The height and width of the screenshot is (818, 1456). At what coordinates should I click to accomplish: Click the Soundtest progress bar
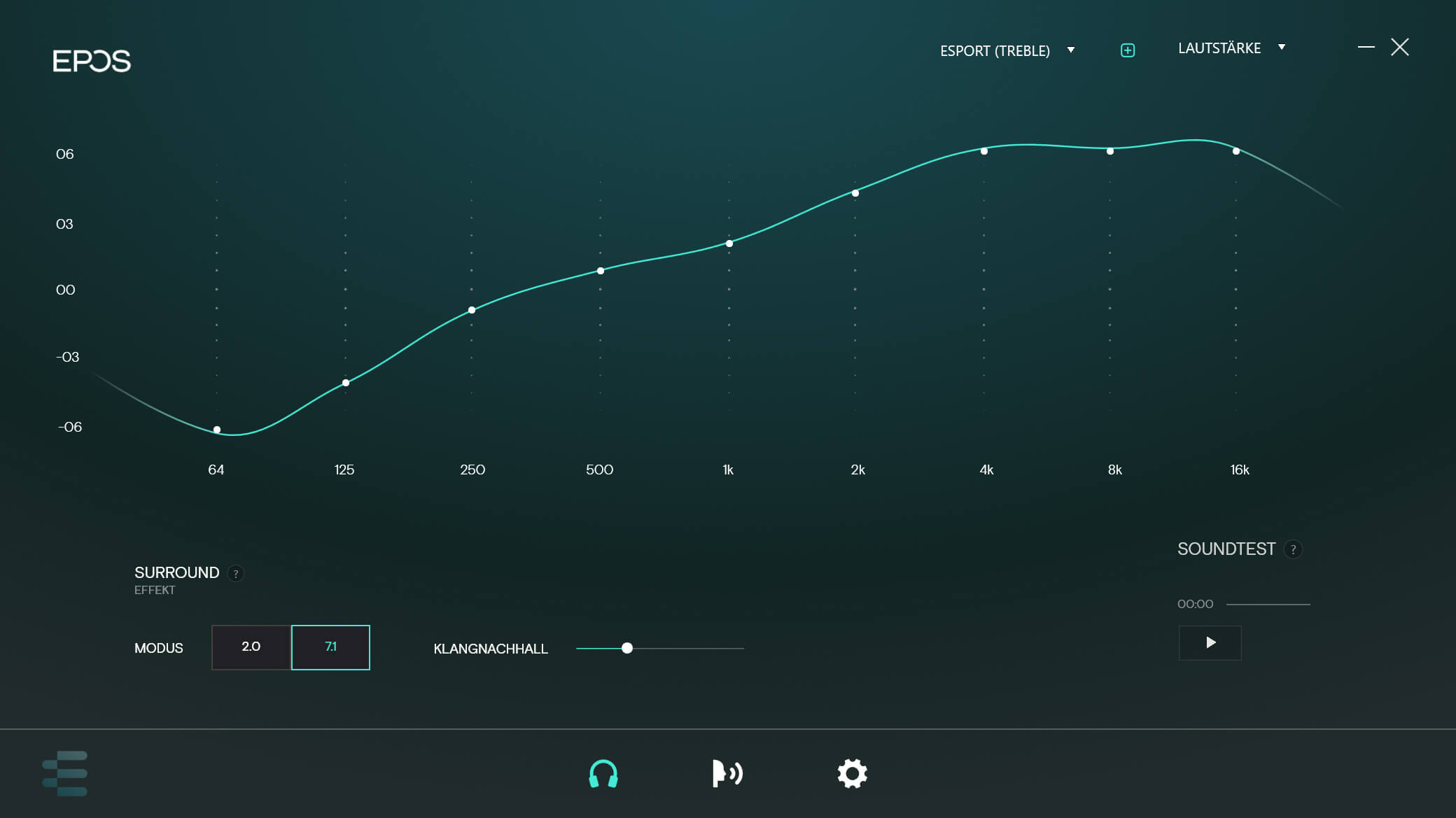coord(1268,605)
